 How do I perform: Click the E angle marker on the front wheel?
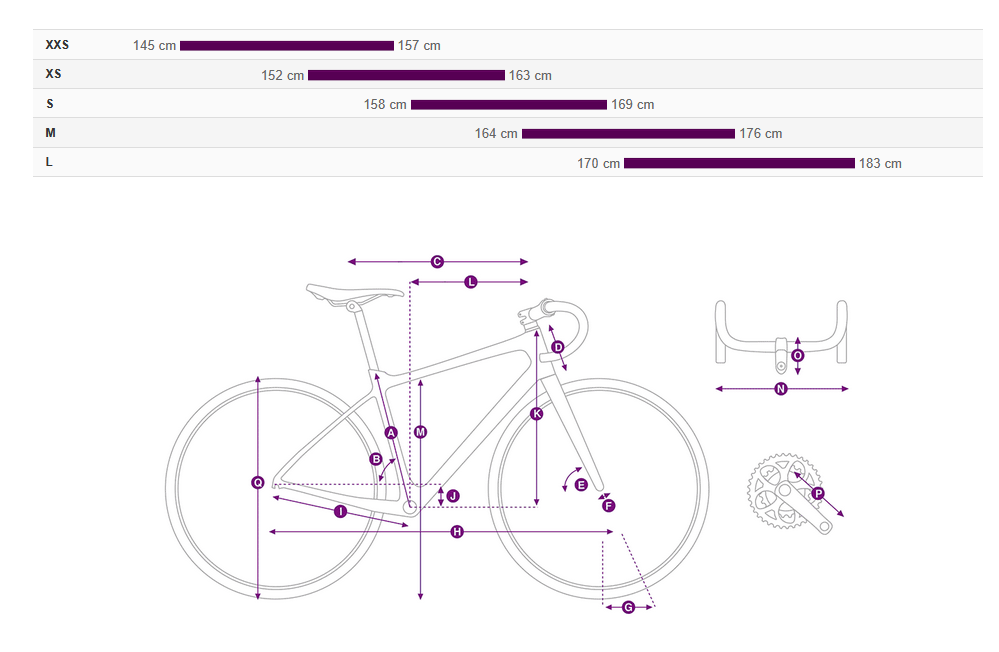coord(581,485)
